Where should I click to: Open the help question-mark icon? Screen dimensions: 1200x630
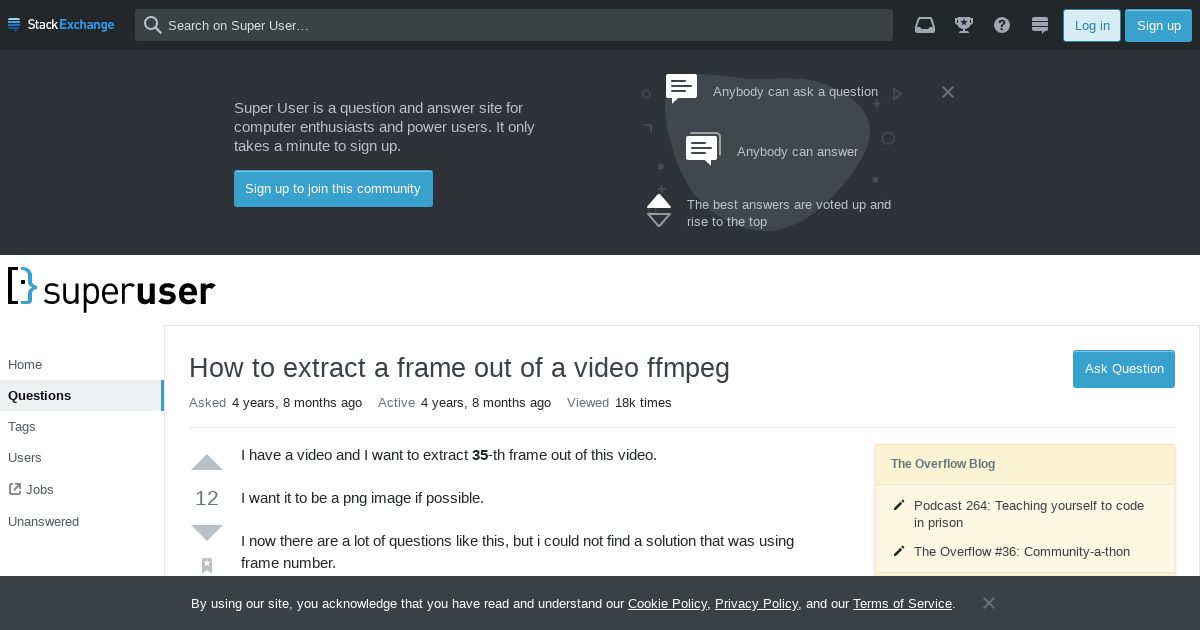pos(1002,25)
